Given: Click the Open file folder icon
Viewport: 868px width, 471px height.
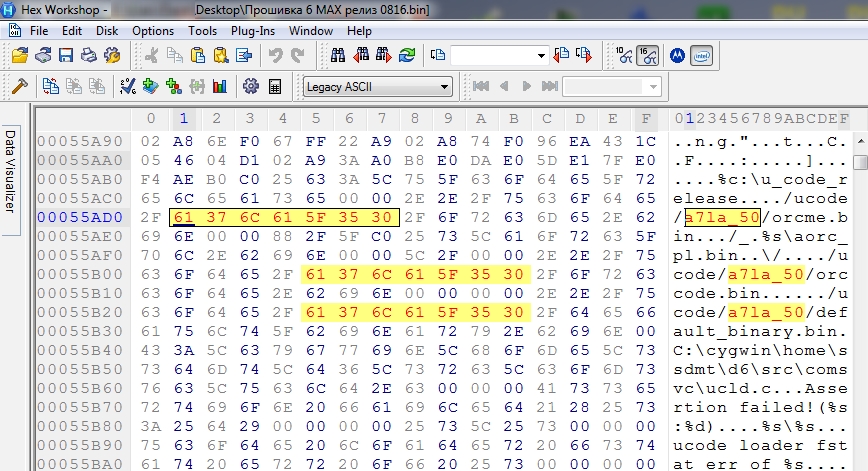Looking at the screenshot, I should pos(19,56).
